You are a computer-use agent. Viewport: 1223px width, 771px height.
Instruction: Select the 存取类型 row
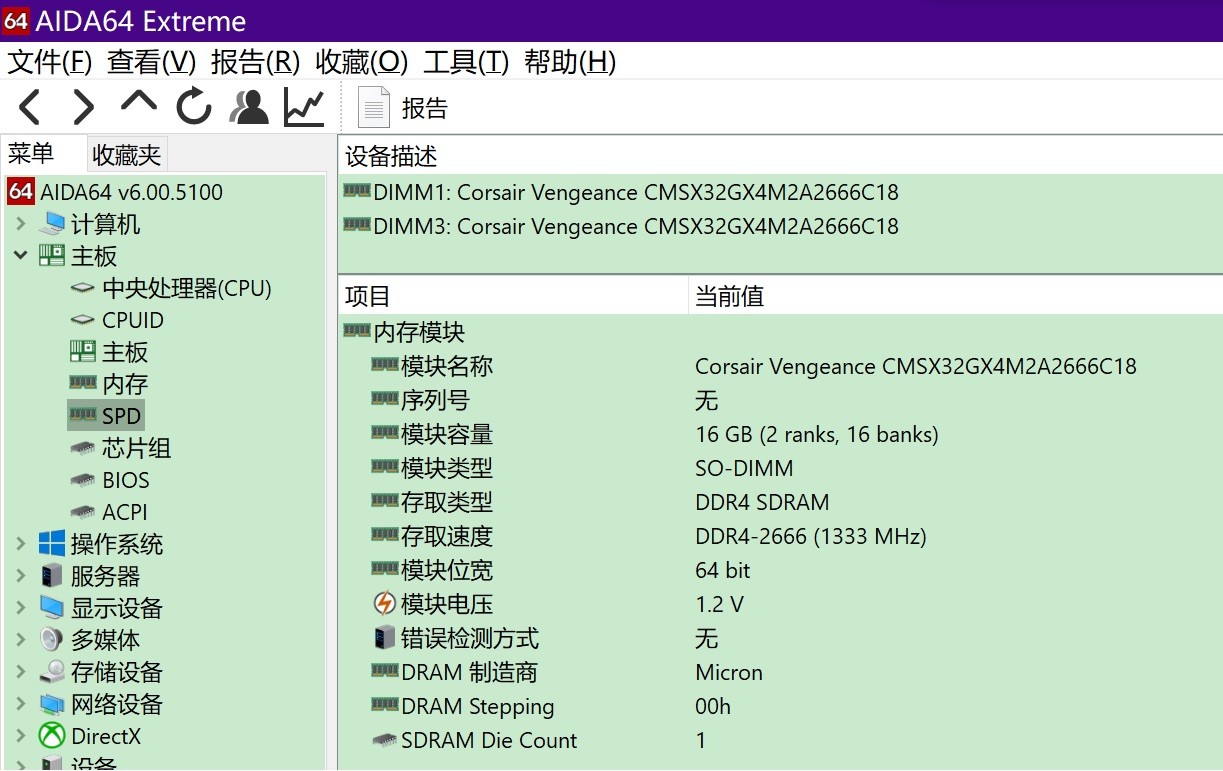[x=780, y=502]
